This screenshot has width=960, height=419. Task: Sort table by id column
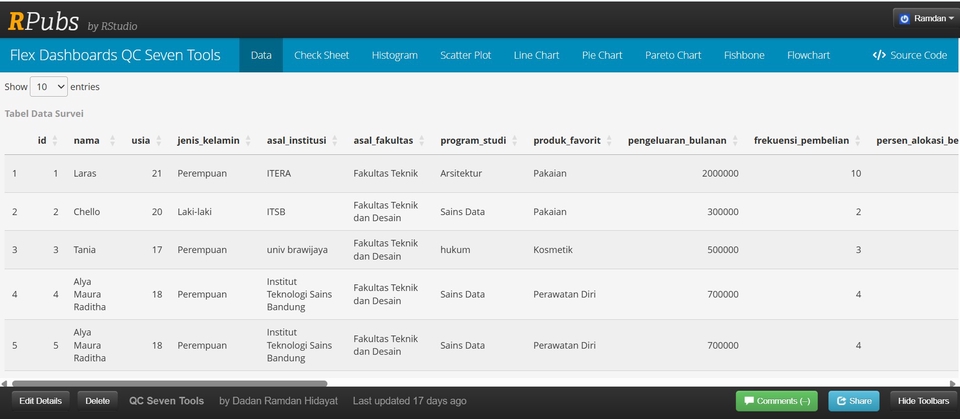48,140
